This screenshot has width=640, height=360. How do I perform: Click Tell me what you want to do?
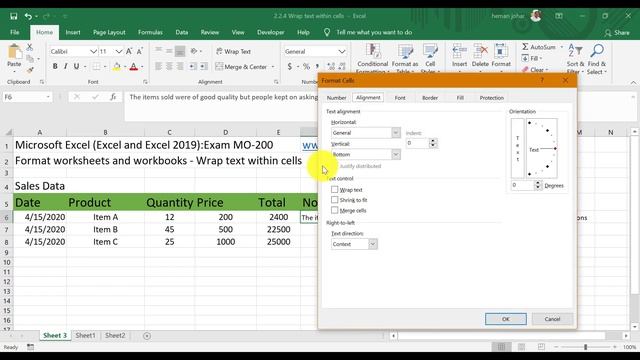coord(374,32)
